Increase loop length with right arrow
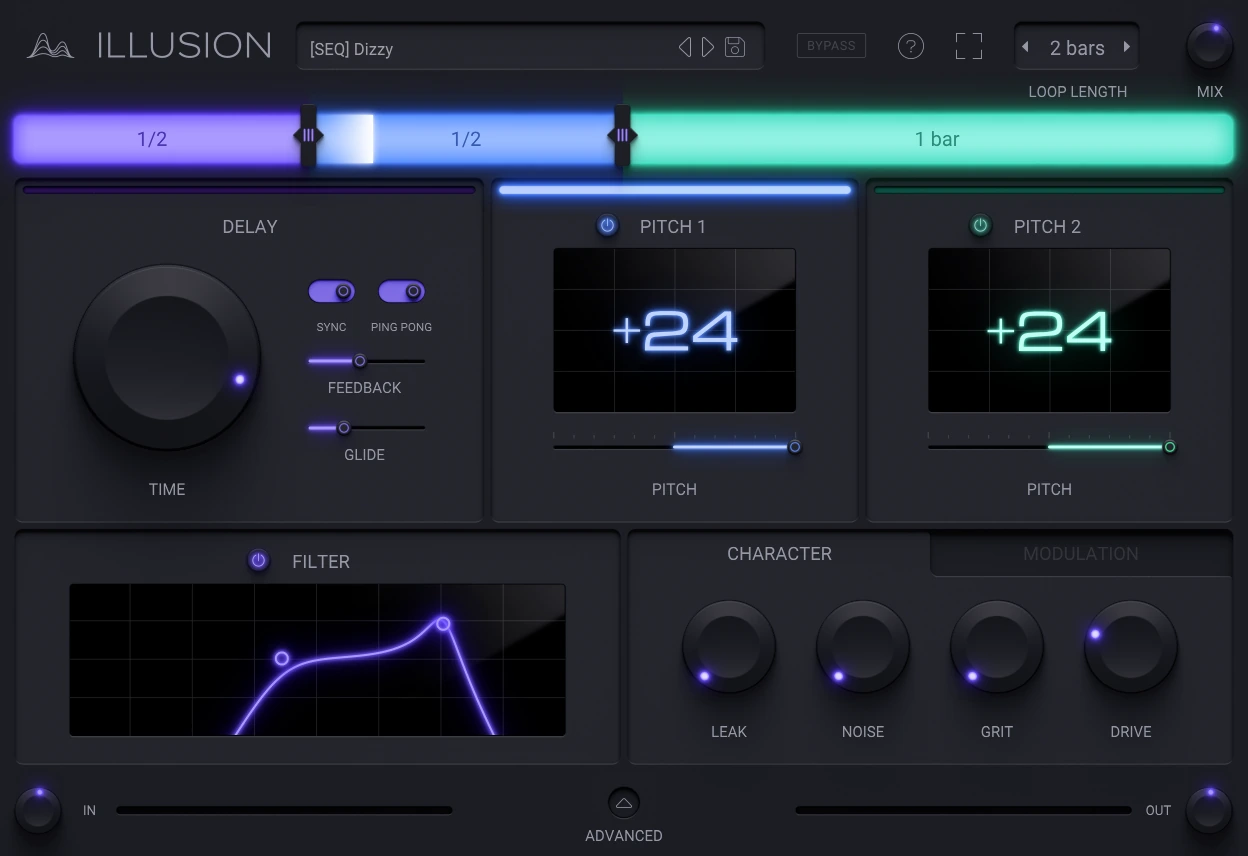This screenshot has width=1248, height=856. (1127, 47)
